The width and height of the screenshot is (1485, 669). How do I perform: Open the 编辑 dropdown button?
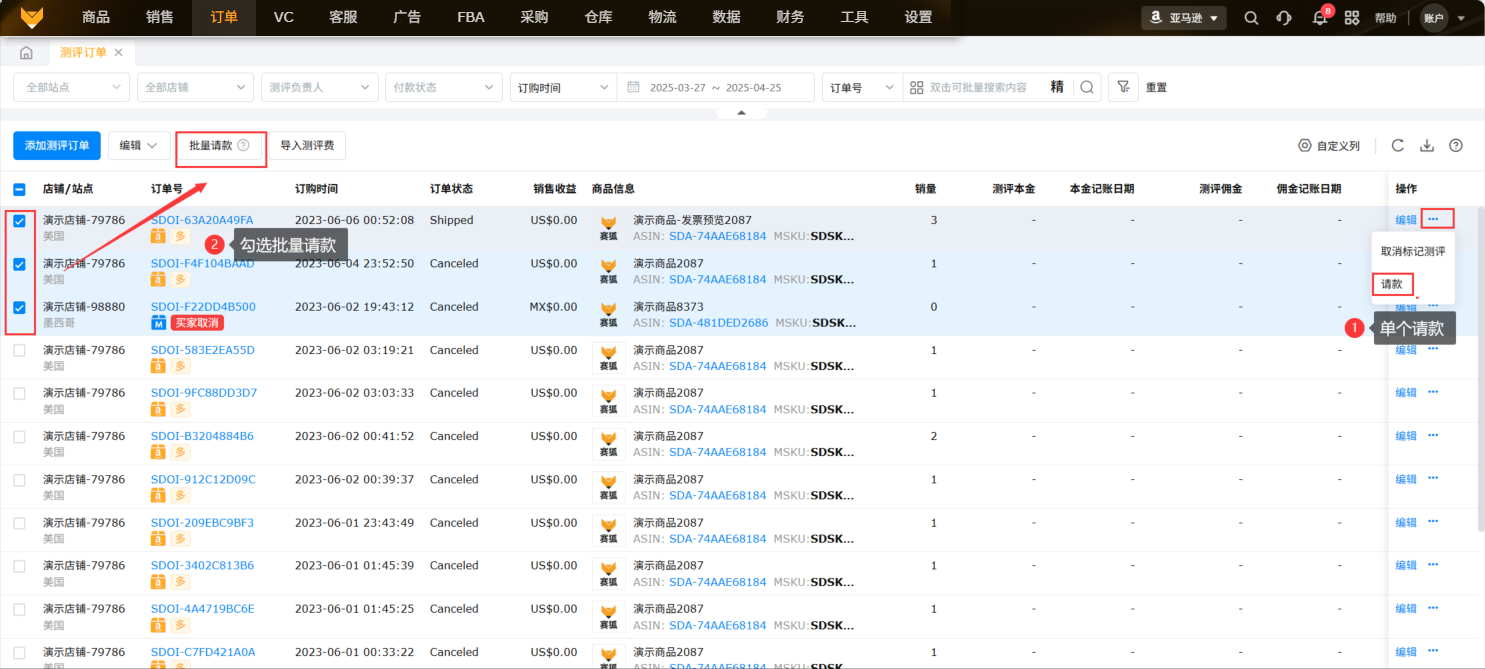[x=138, y=146]
